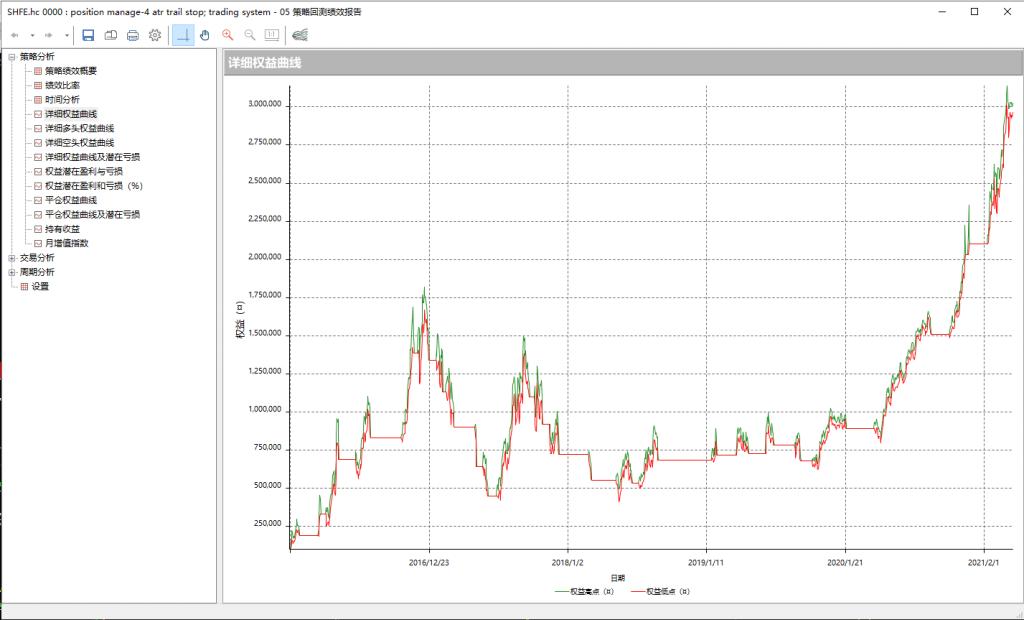Image resolution: width=1024 pixels, height=620 pixels.
Task: Click the 500,000 axis value
Action: 268,486
